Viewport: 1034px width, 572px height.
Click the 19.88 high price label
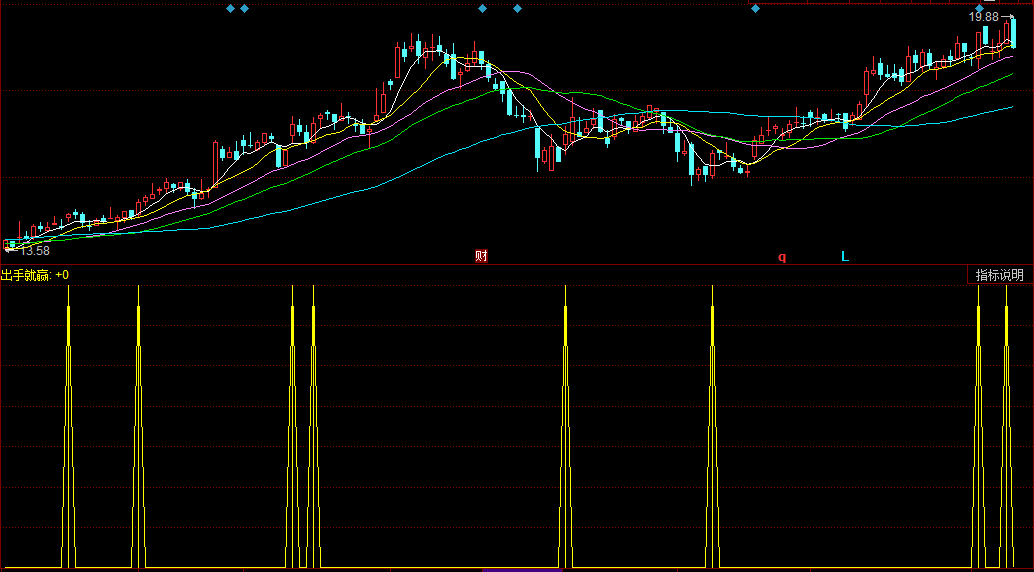tap(983, 17)
